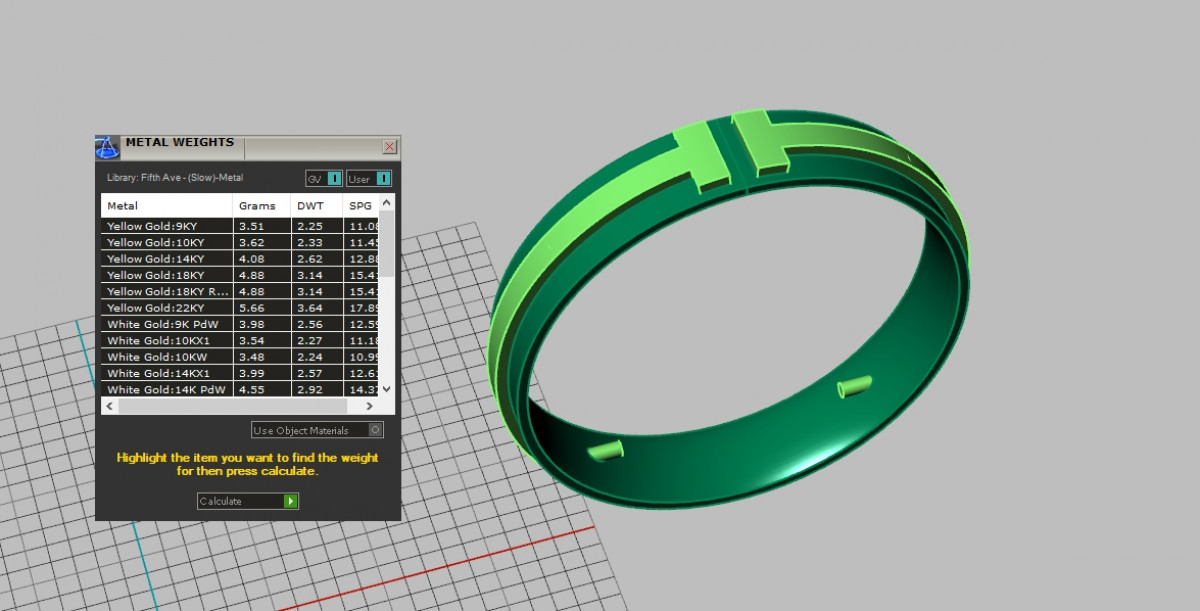The width and height of the screenshot is (1200, 611).
Task: Toggle the User library switch
Action: point(383,179)
